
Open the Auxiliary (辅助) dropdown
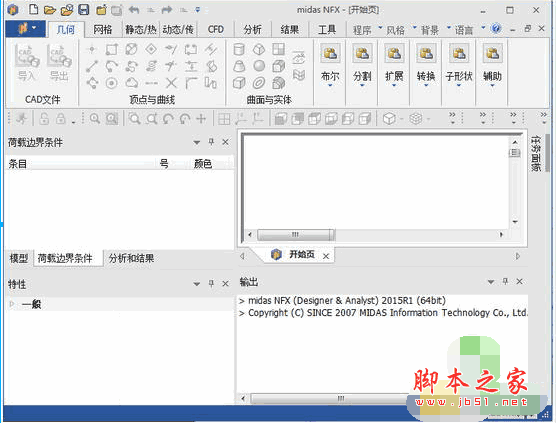pos(493,66)
